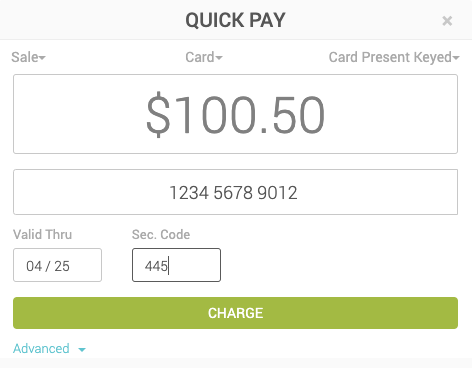The height and width of the screenshot is (368, 472).
Task: Open the Card payment method dropdown
Action: [204, 57]
